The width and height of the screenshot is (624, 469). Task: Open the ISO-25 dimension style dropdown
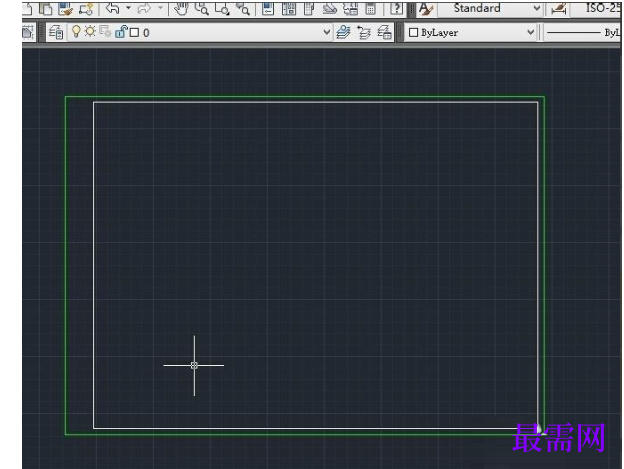click(597, 8)
